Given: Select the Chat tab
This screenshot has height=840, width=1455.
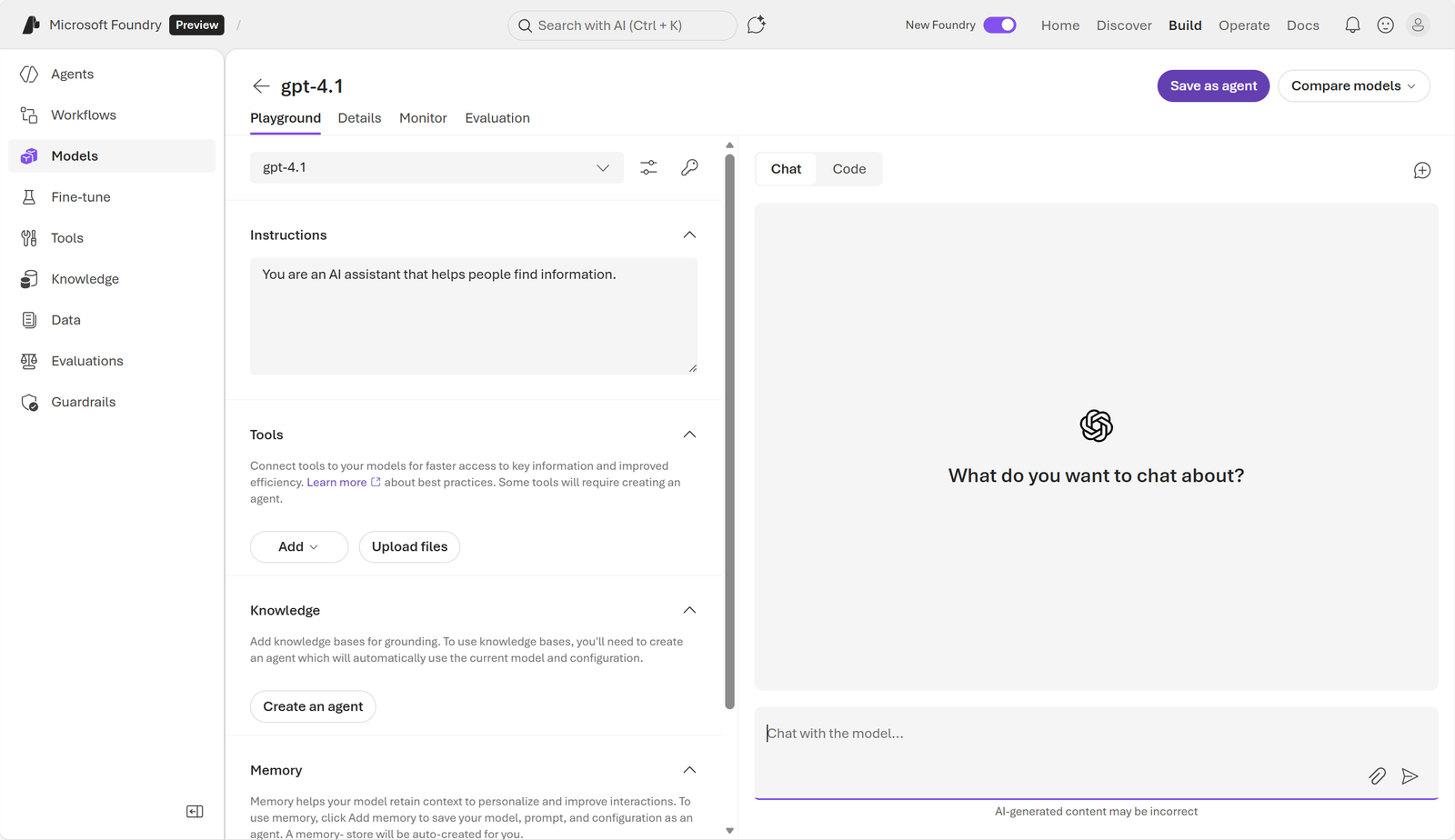Looking at the screenshot, I should click(786, 169).
